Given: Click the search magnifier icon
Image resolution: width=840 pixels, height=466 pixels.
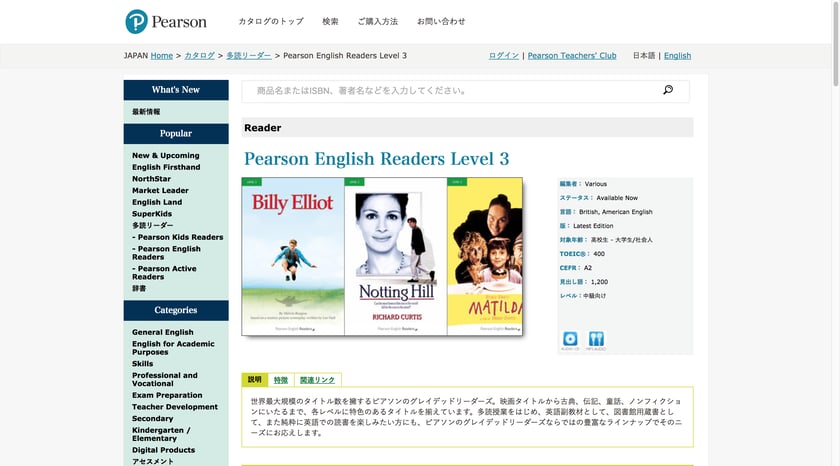Looking at the screenshot, I should click(x=668, y=90).
